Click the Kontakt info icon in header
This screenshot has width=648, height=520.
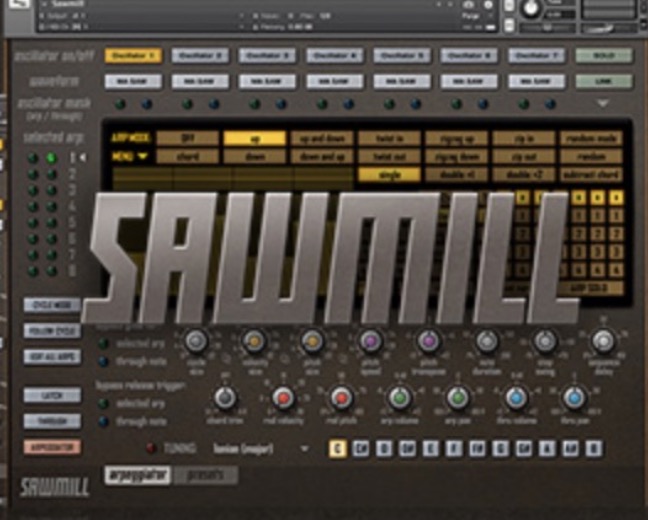pyautogui.click(x=488, y=5)
